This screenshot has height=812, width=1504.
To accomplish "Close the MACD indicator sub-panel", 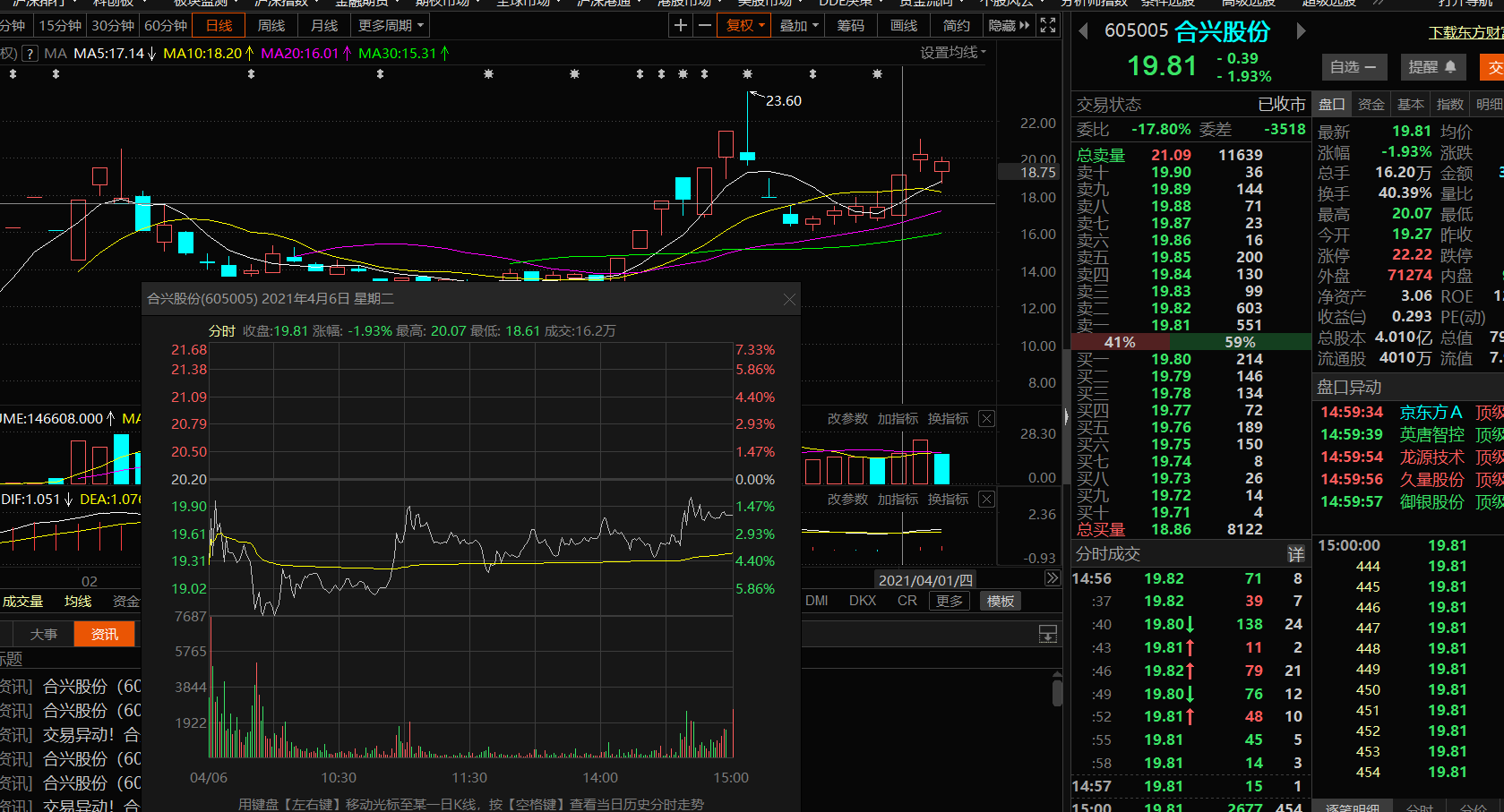I will click(986, 499).
